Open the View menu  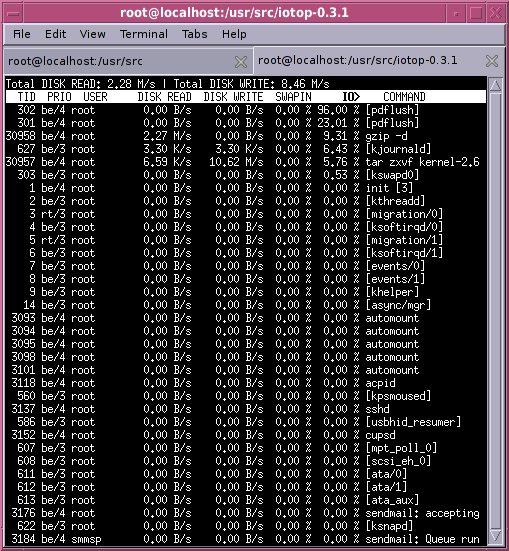tap(92, 34)
